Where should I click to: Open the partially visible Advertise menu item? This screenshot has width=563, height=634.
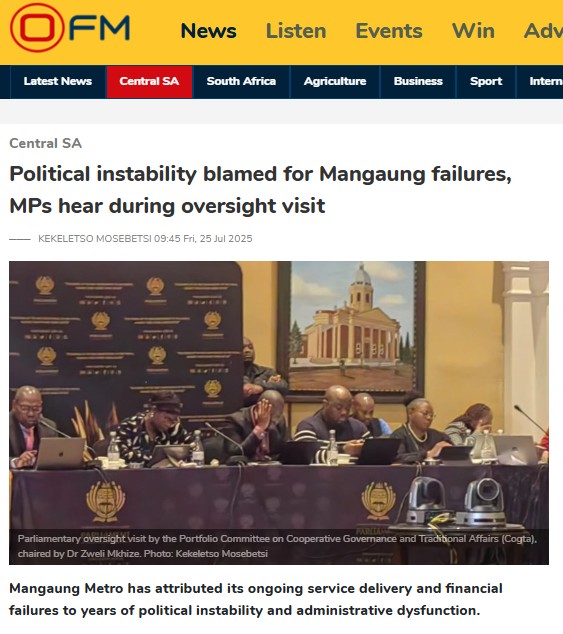543,31
